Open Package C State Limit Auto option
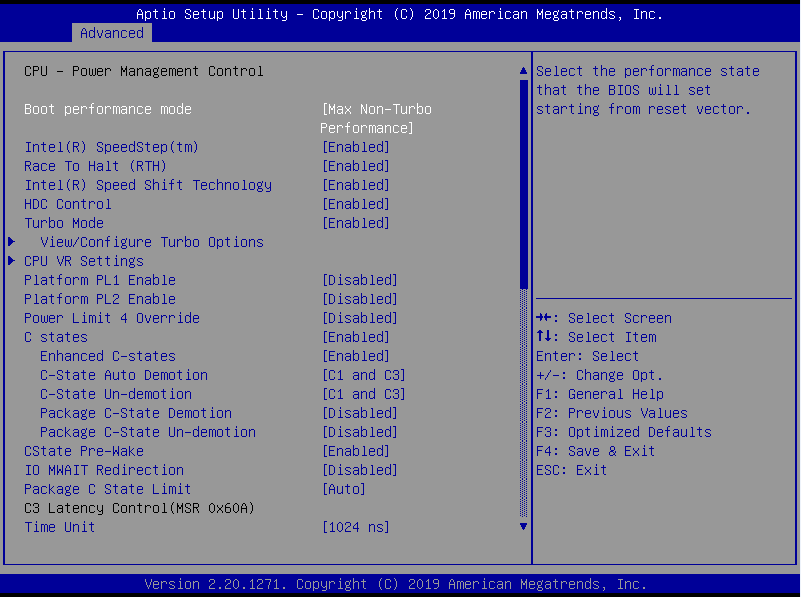This screenshot has width=801, height=597. 343,489
